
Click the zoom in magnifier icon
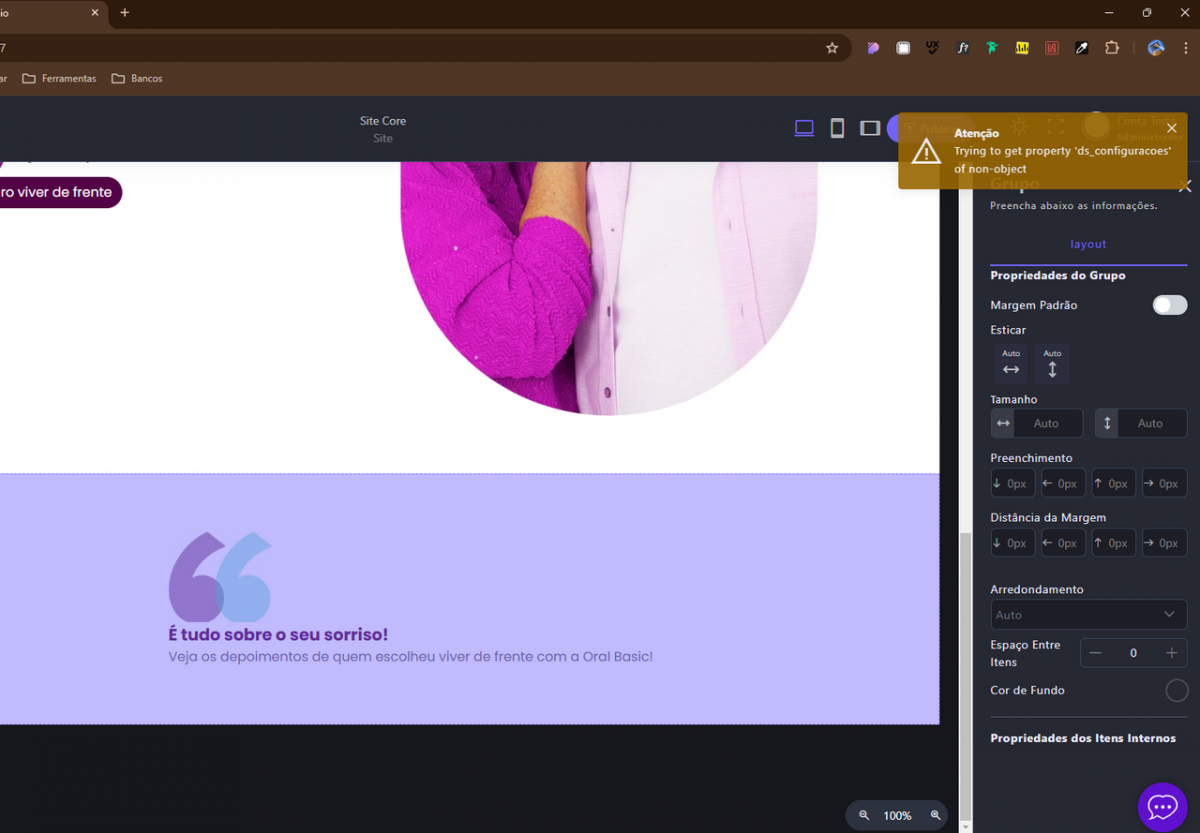pyautogui.click(x=936, y=816)
